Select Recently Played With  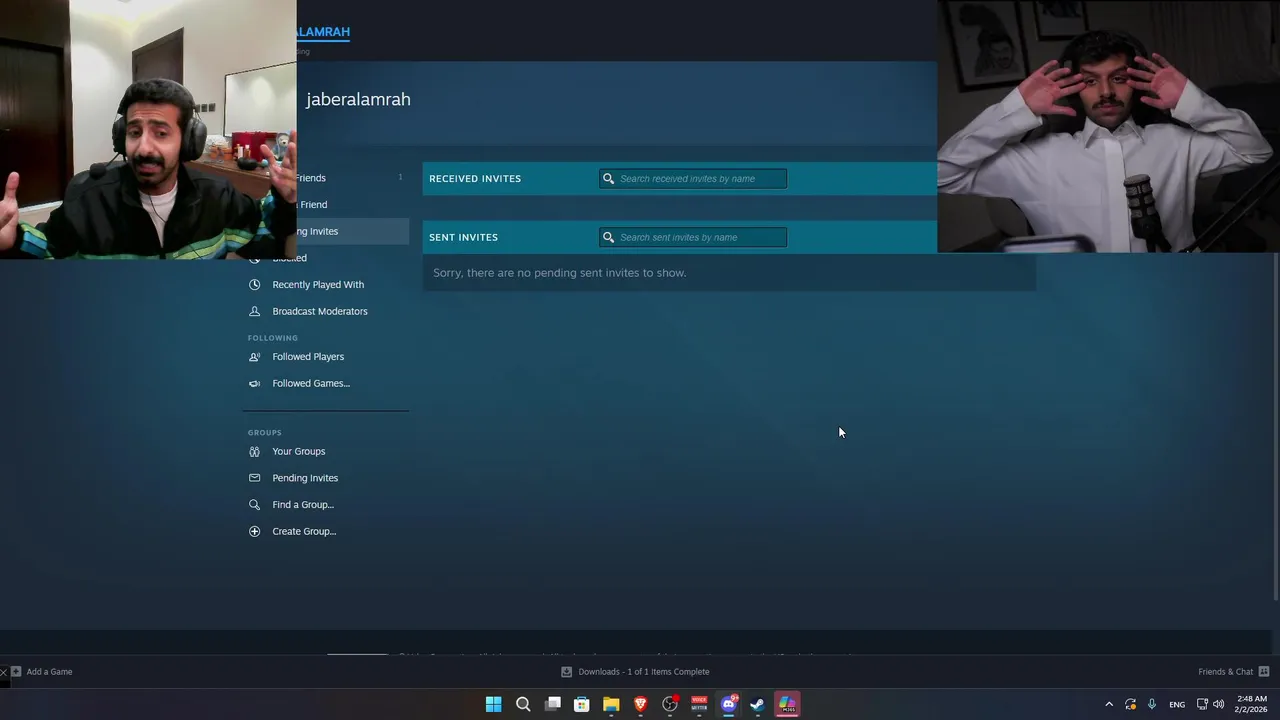[x=318, y=285]
